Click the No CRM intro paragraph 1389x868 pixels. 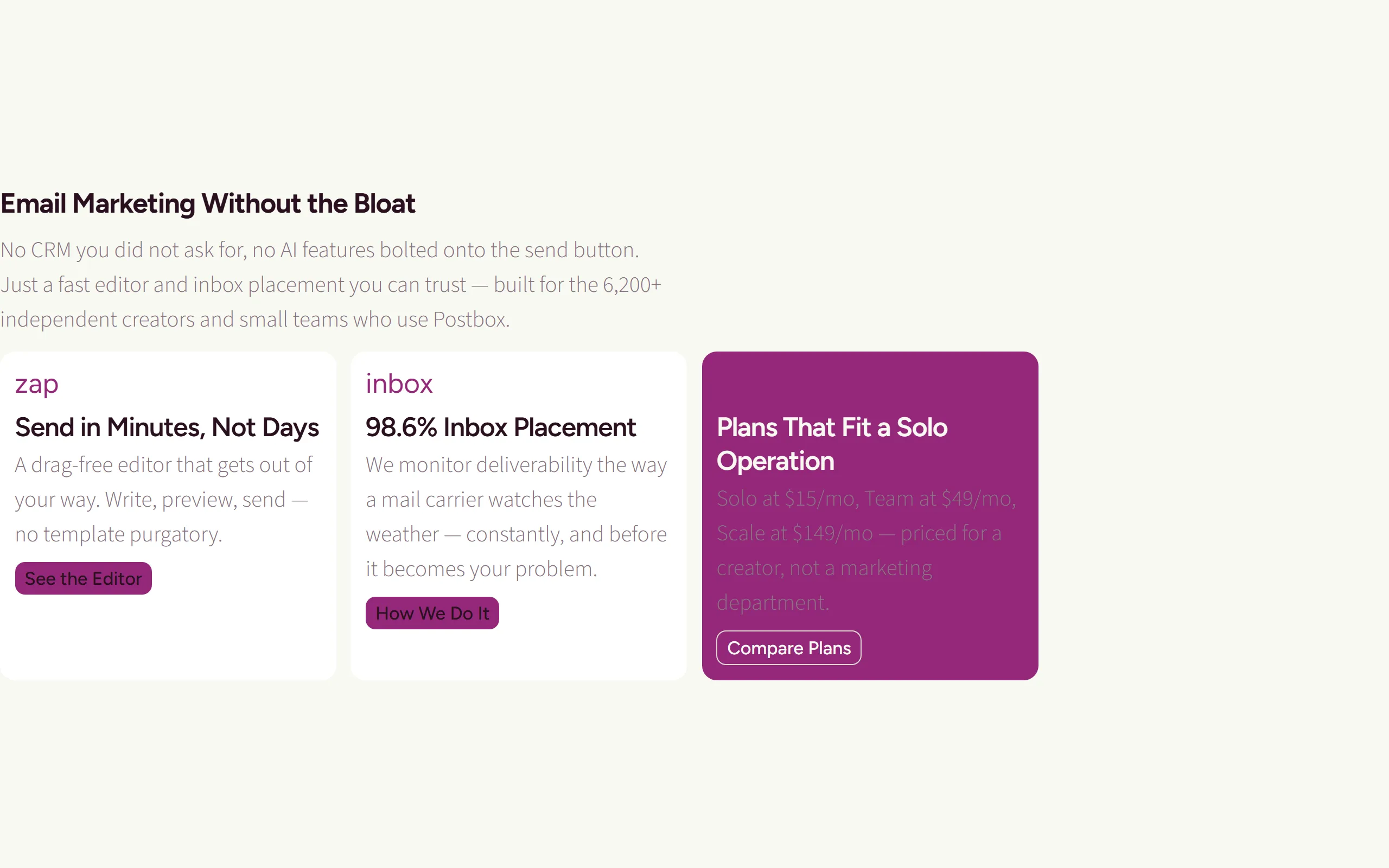coord(331,285)
